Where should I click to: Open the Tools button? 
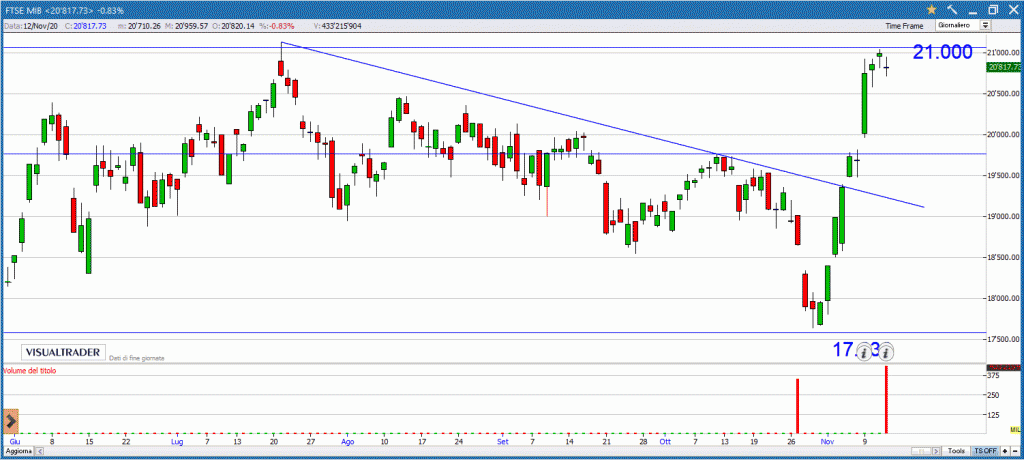coord(956,451)
